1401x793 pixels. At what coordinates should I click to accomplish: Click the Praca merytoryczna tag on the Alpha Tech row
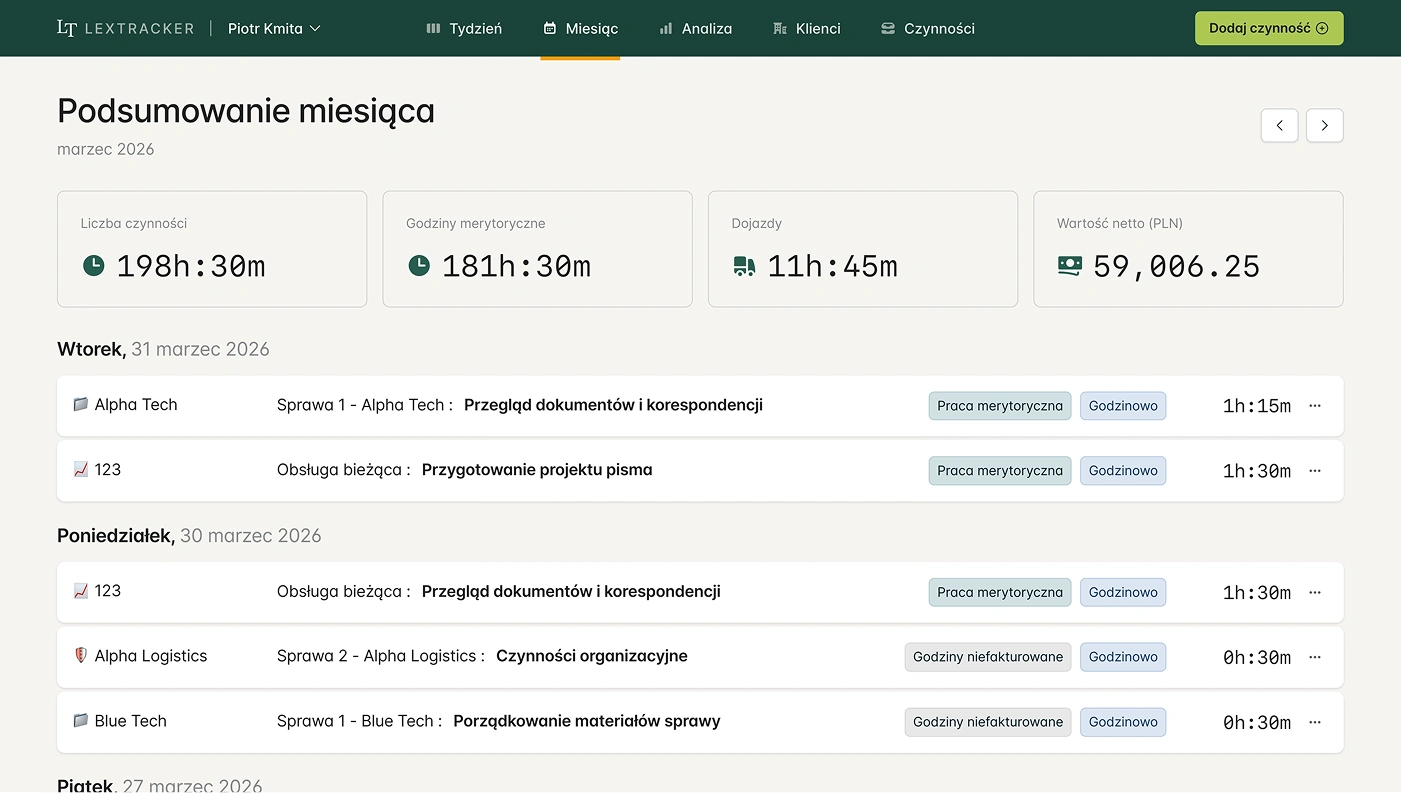pos(999,405)
